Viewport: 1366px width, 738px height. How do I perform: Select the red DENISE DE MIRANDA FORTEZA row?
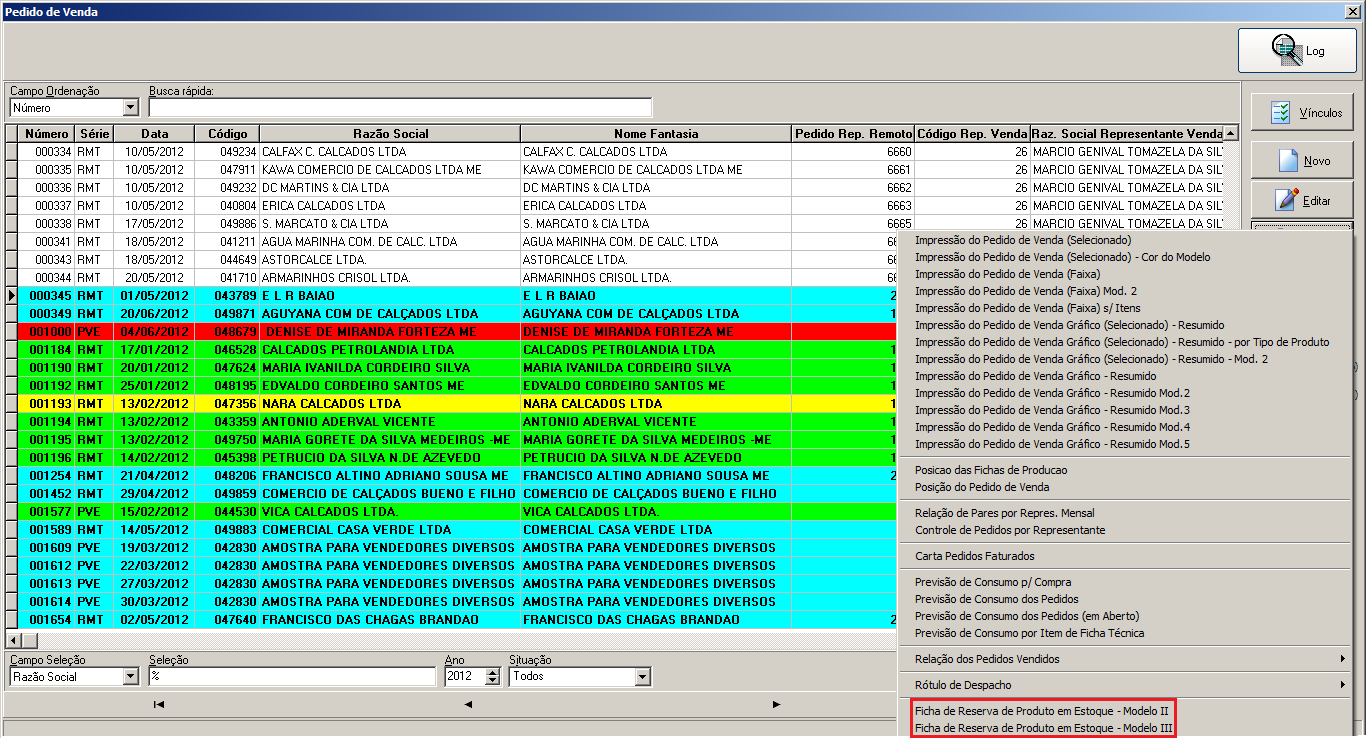click(x=450, y=331)
